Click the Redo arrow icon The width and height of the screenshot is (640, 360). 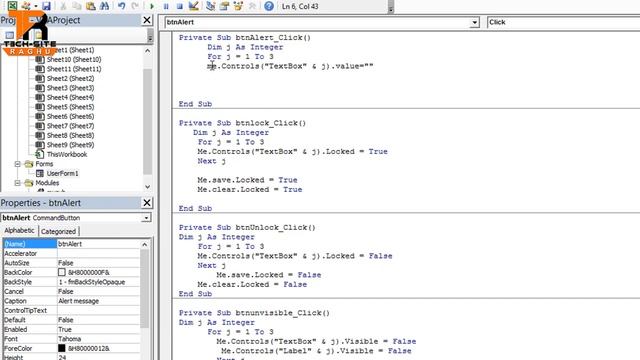click(135, 6)
